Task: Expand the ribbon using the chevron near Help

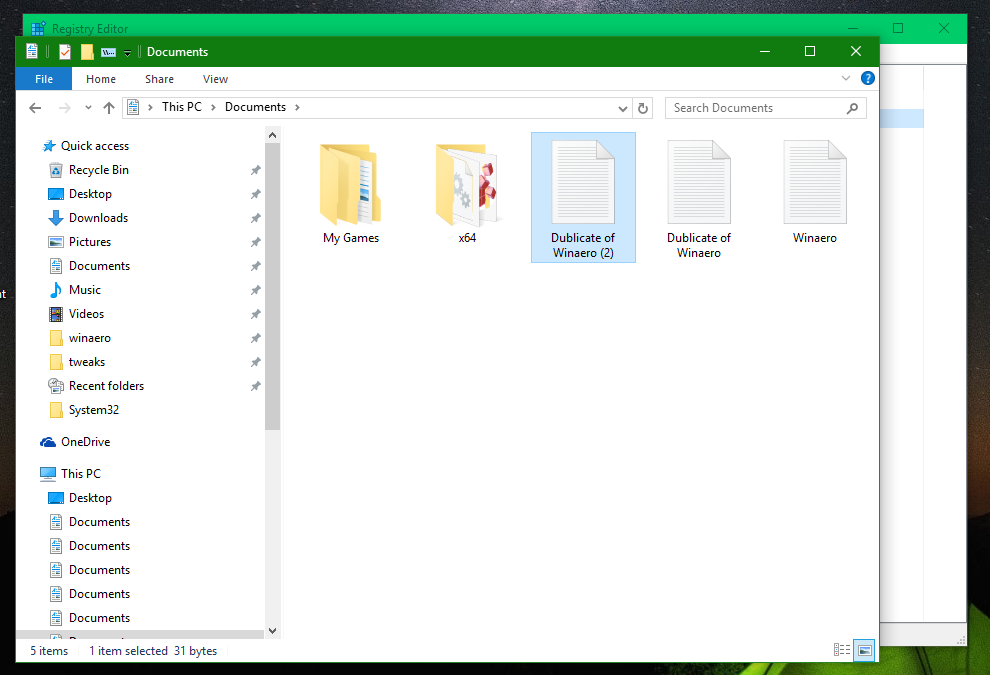Action: coord(846,78)
